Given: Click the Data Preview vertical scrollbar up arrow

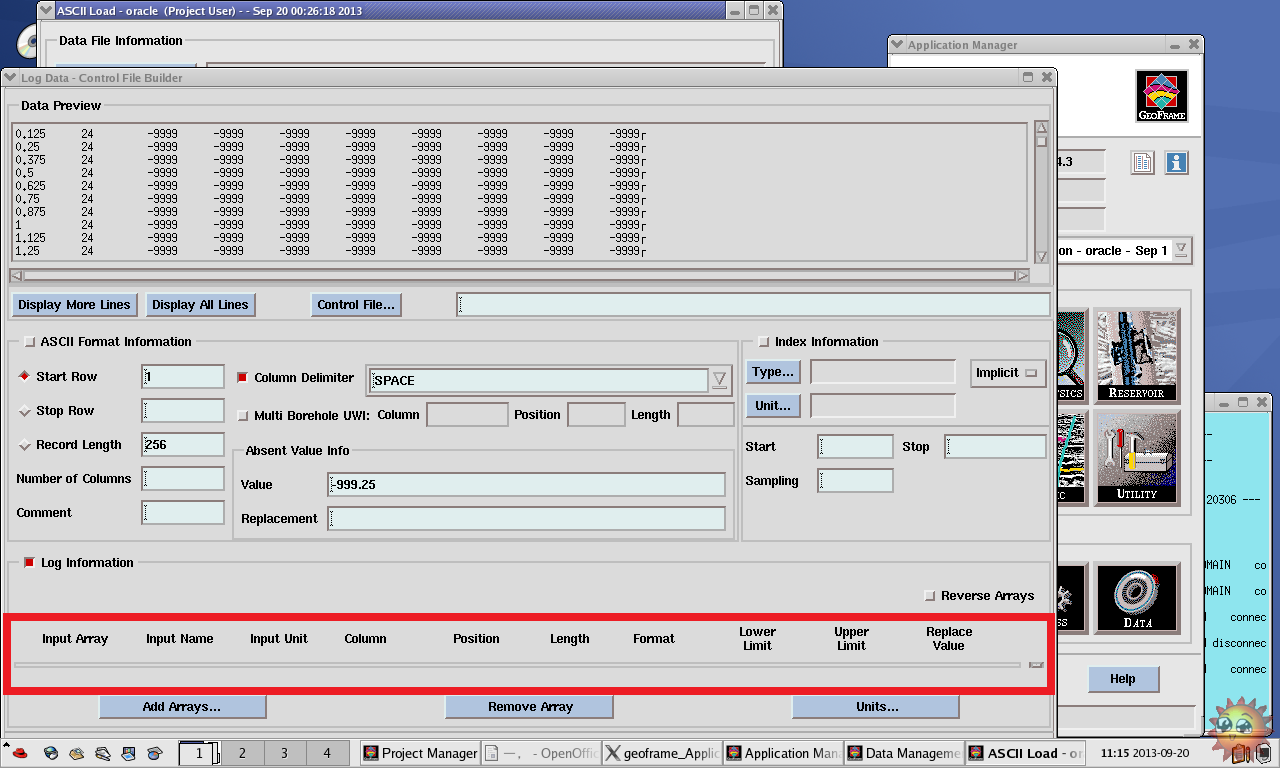Looking at the screenshot, I should coord(1041,128).
